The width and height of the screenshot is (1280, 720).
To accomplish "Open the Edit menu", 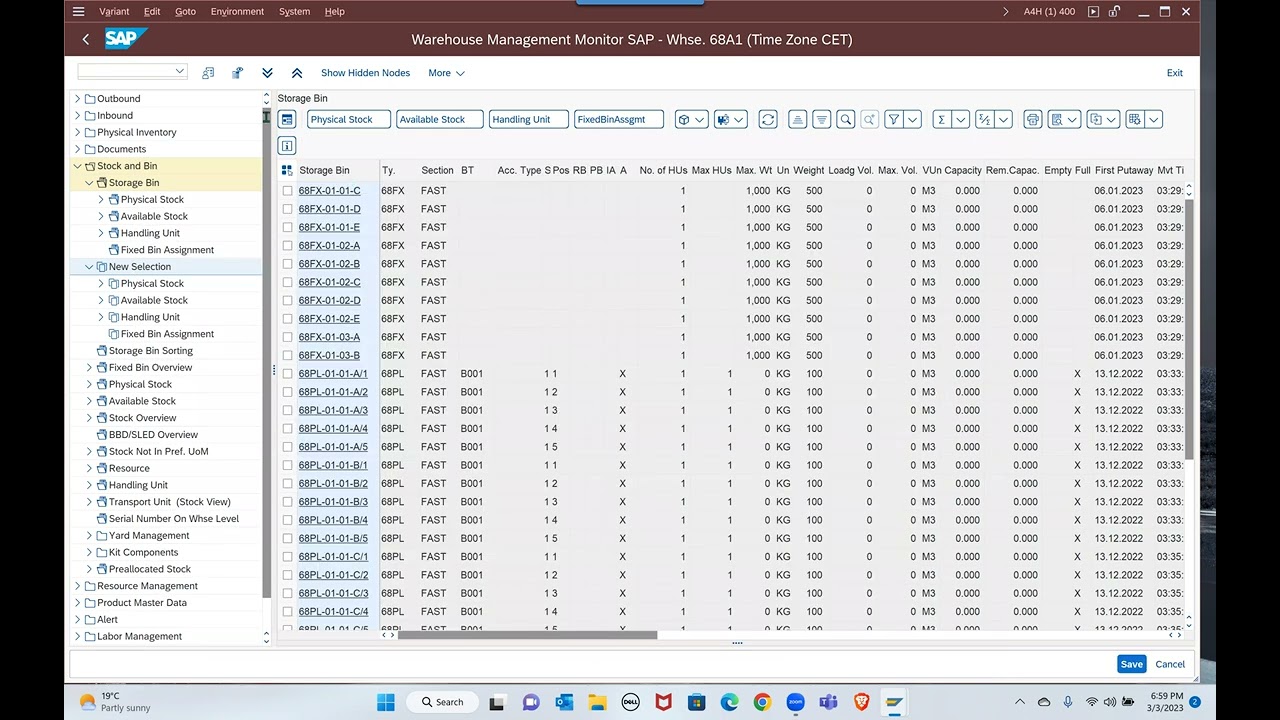I will pos(152,11).
